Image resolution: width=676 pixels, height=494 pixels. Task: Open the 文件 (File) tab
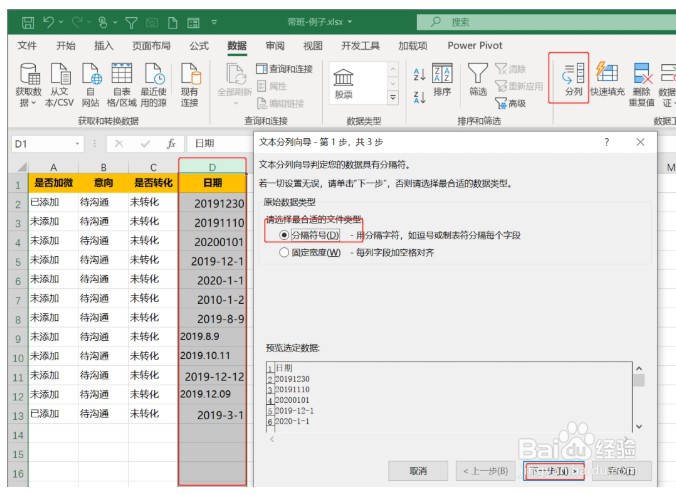27,45
